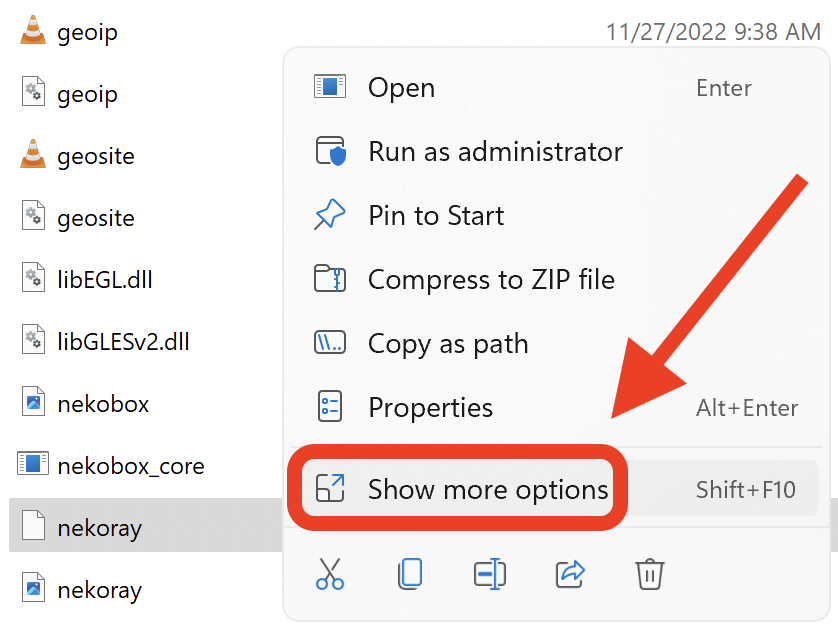The height and width of the screenshot is (626, 838).
Task: Expand Show more options
Action: click(488, 490)
